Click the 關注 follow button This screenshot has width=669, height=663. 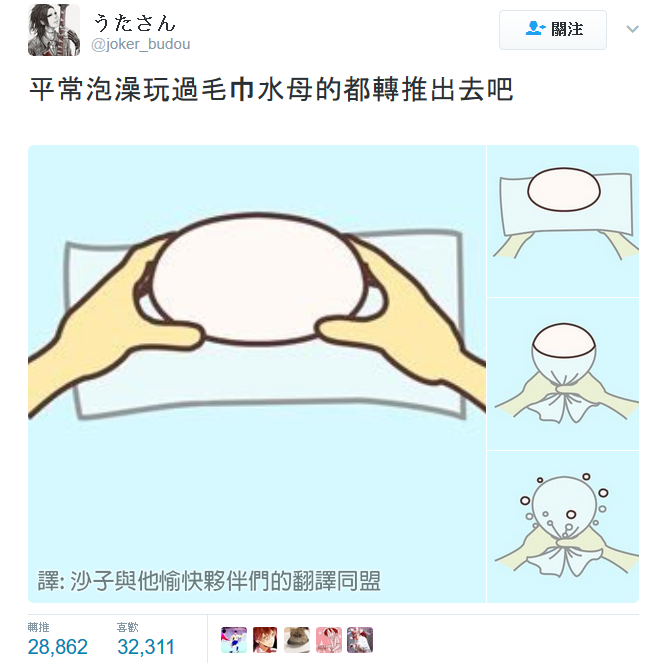pyautogui.click(x=553, y=30)
